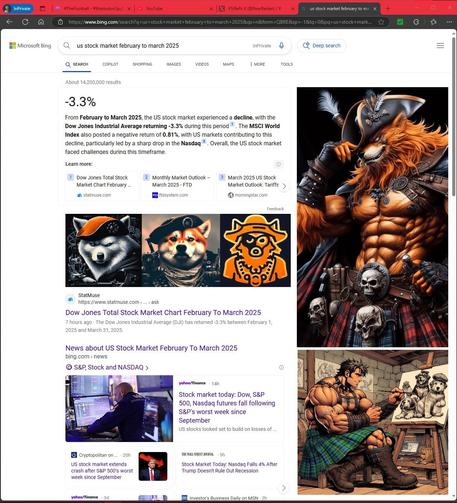Add page to favorites with the star icon
Image resolution: width=457 pixels, height=503 pixels.
(x=381, y=22)
